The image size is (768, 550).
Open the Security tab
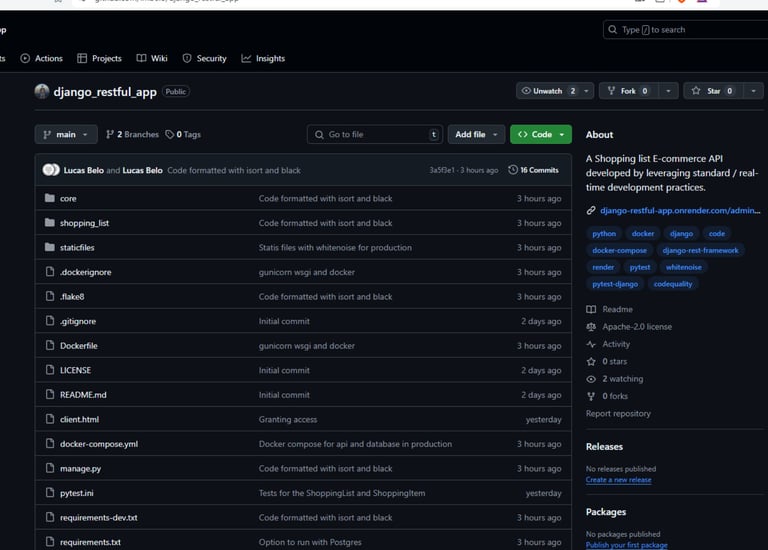204,58
